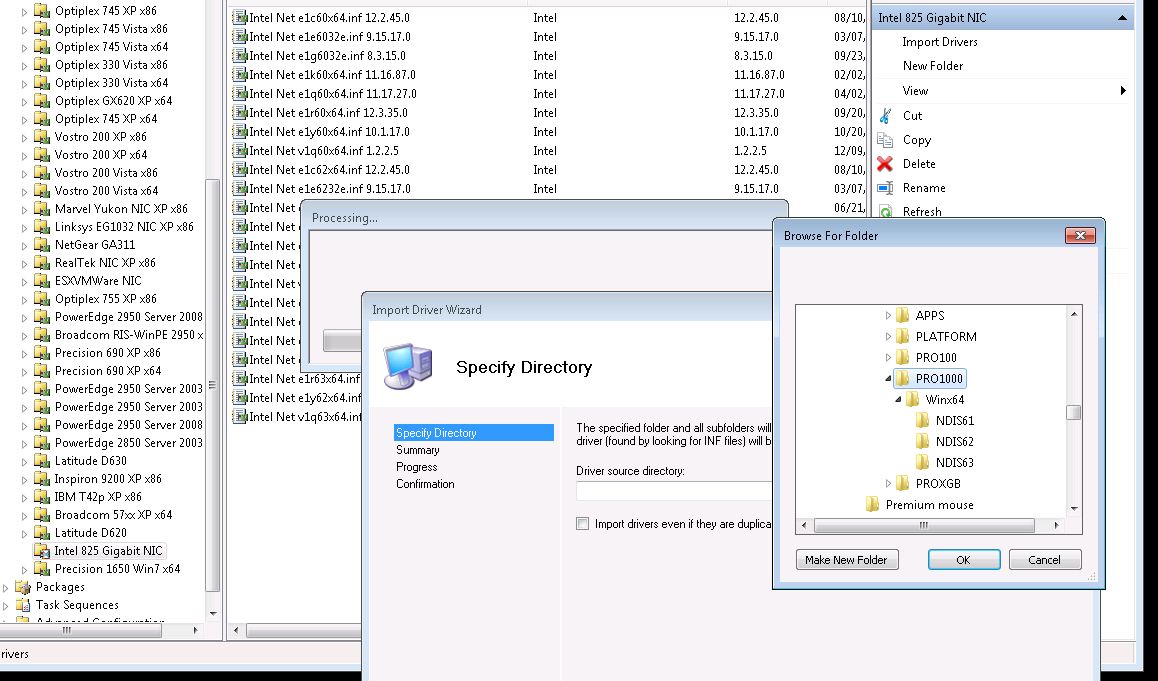Expand the PROXGB folder node

(x=888, y=484)
